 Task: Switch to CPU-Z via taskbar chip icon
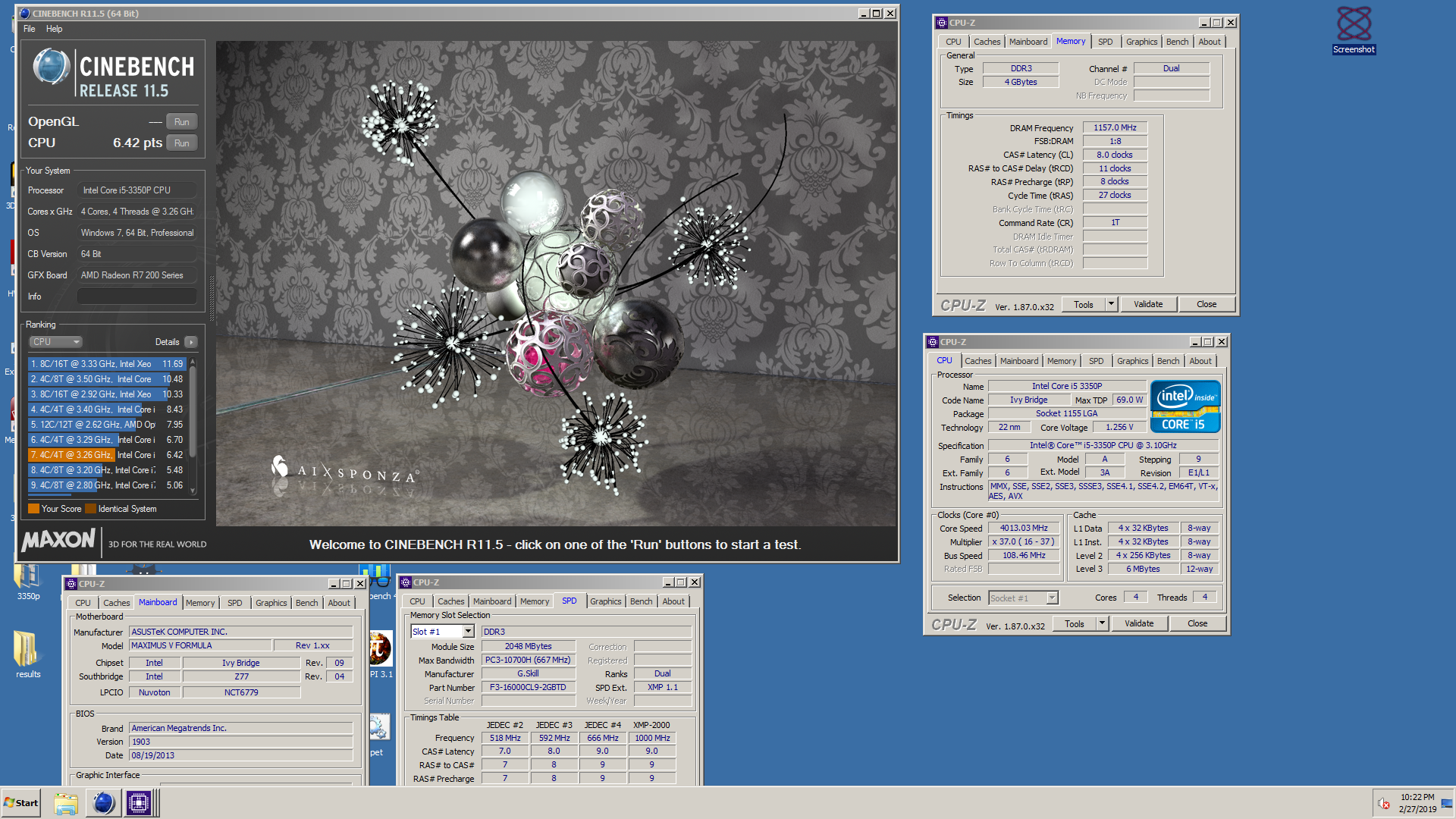click(x=139, y=803)
